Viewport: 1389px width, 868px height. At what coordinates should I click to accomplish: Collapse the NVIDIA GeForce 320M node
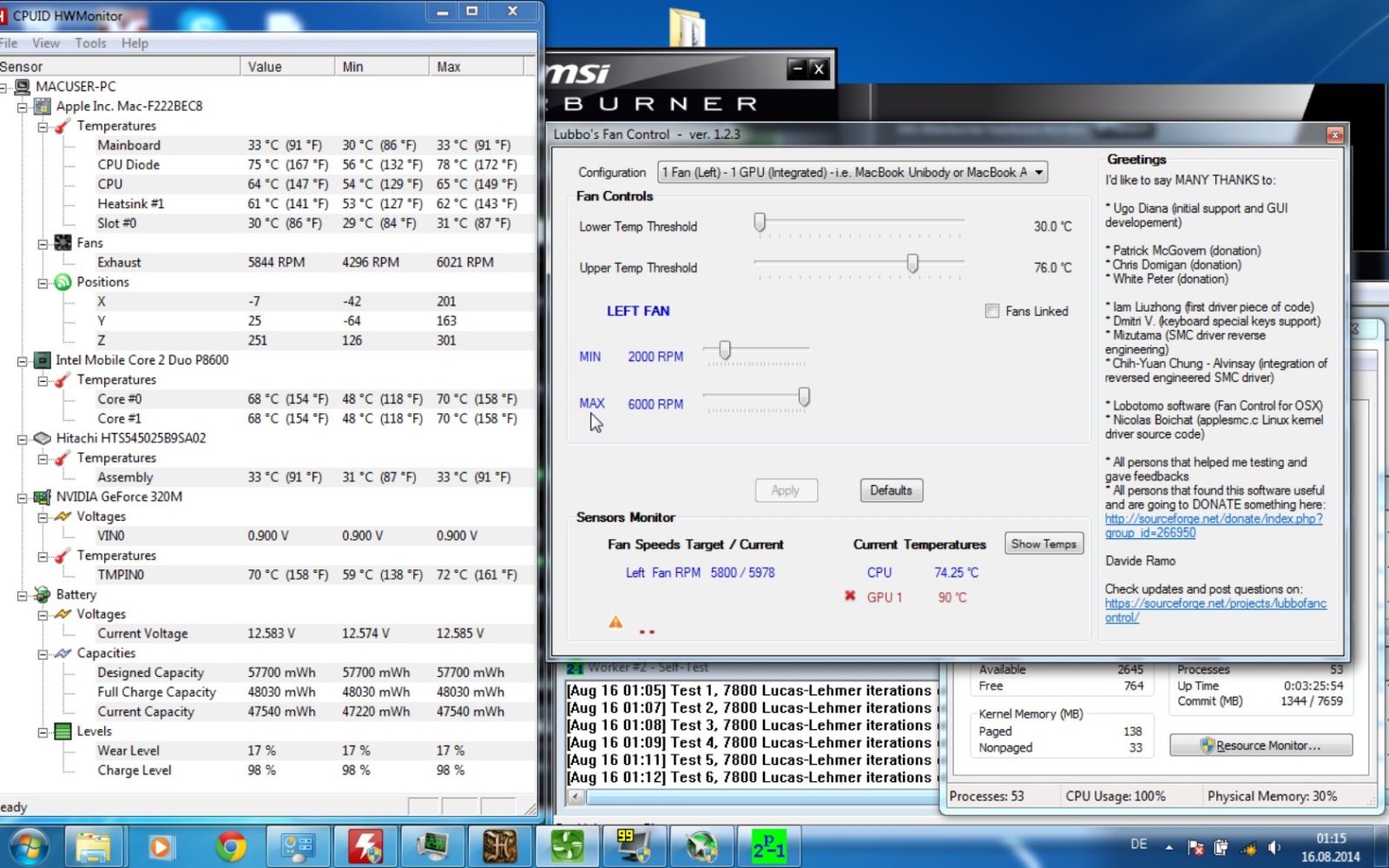pos(22,497)
